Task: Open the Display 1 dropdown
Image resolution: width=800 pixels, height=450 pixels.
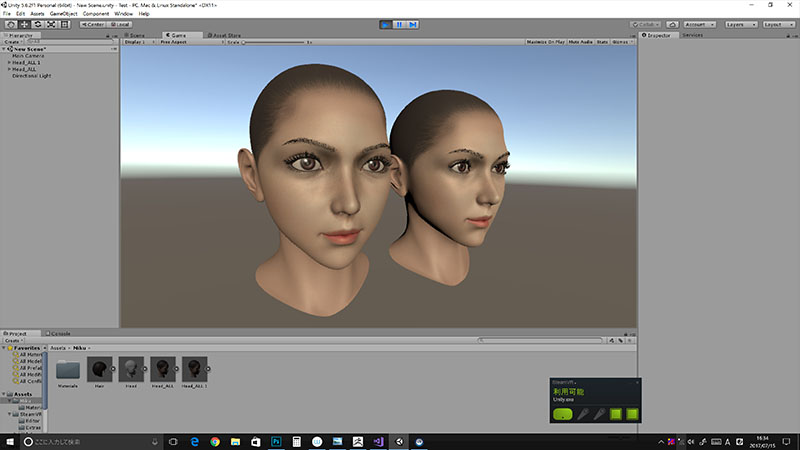Action: (139, 42)
